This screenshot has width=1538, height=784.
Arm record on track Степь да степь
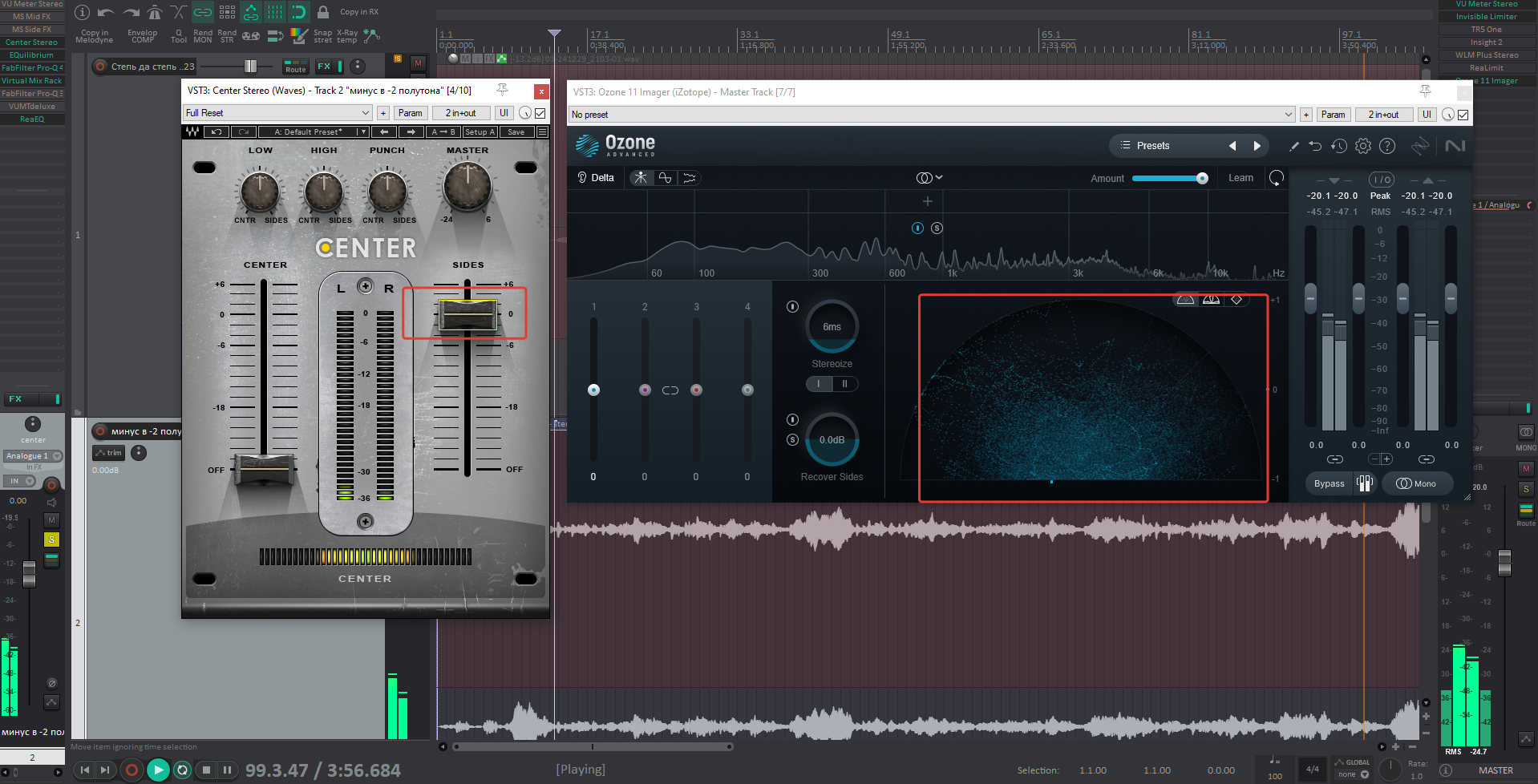point(100,67)
